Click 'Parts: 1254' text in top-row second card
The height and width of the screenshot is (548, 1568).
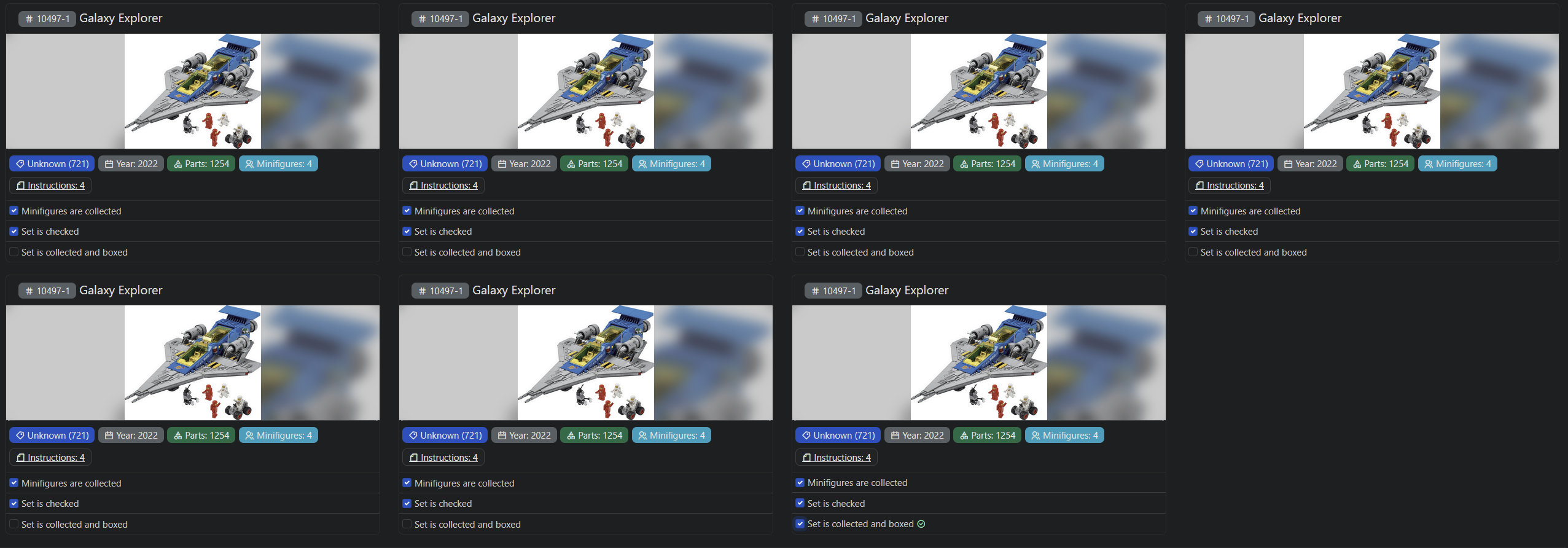tap(600, 164)
